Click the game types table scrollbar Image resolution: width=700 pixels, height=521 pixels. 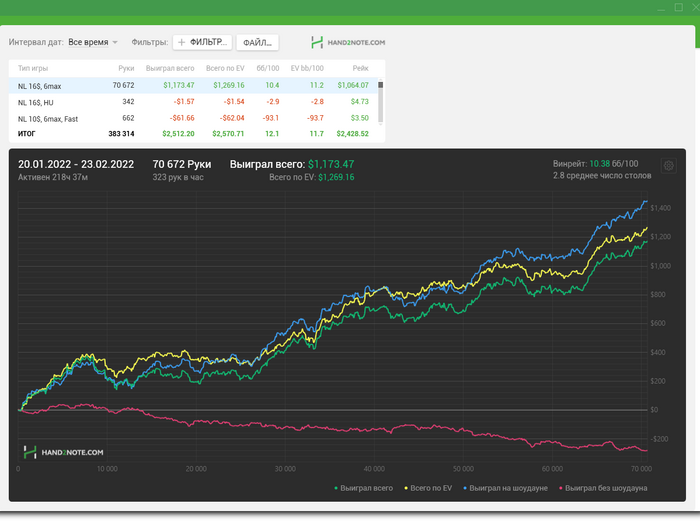point(381,102)
